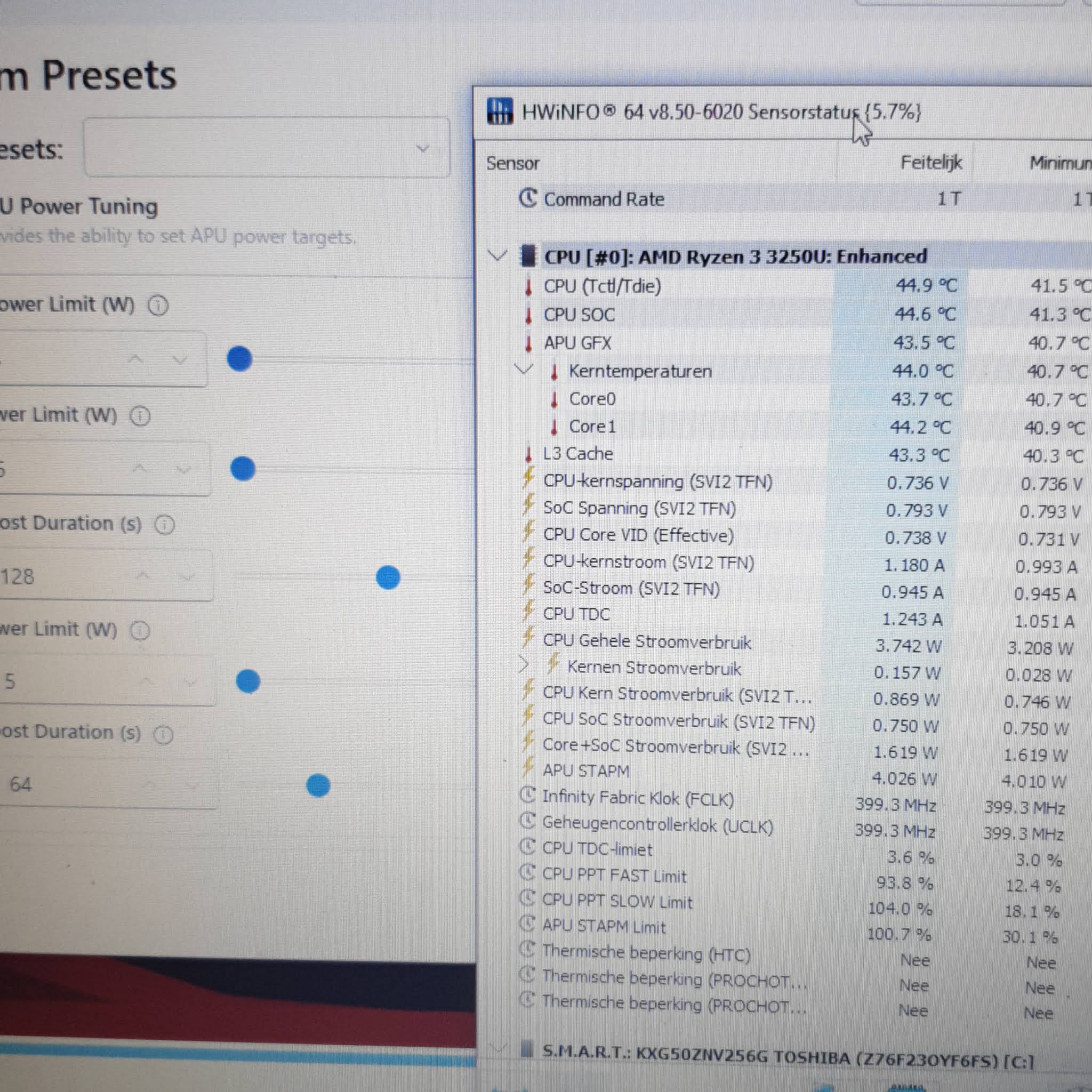Click the 4.026 W value of APU STAPM
This screenshot has width=1092, height=1092.
(904, 778)
